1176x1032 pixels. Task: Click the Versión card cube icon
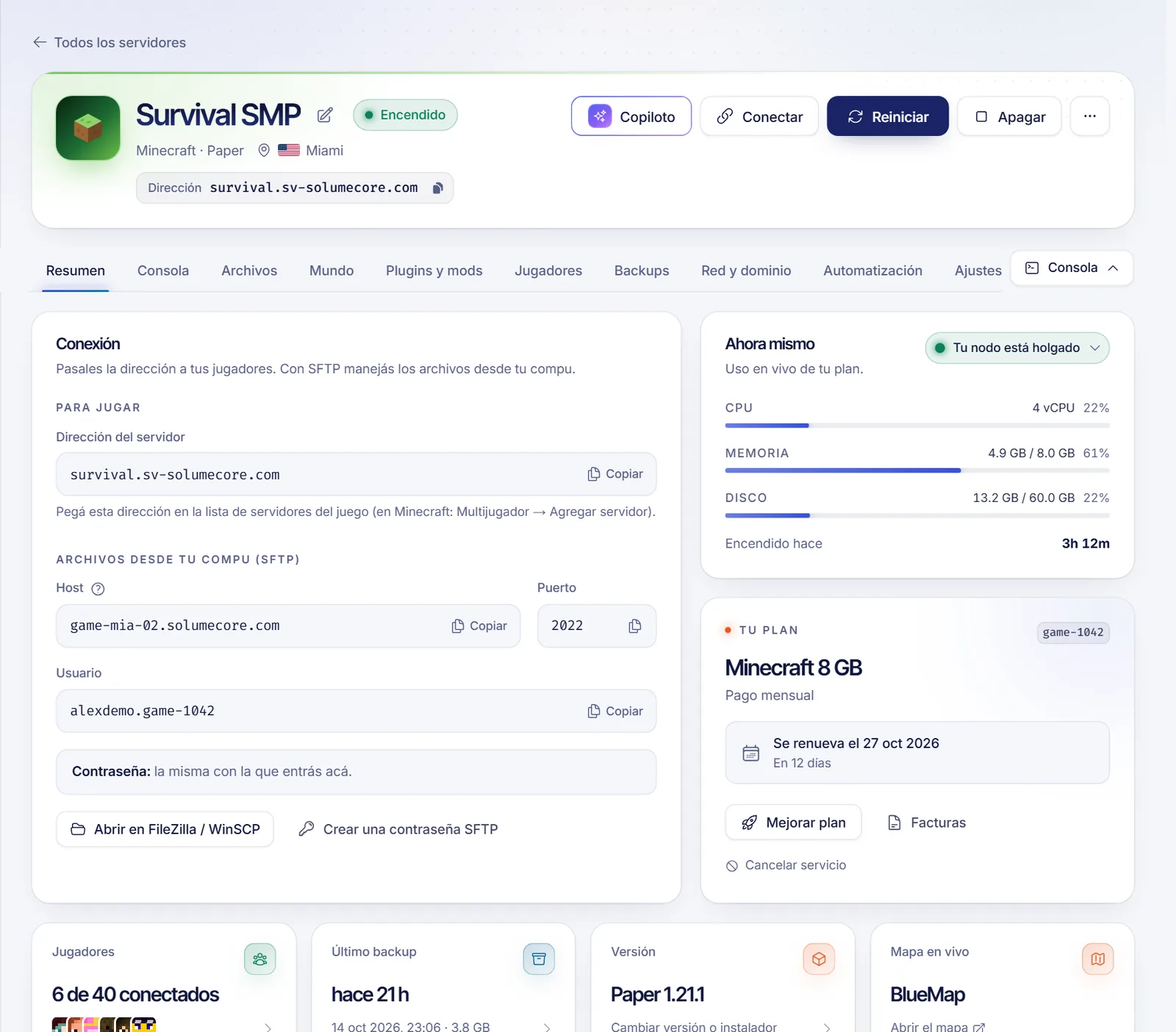(819, 959)
